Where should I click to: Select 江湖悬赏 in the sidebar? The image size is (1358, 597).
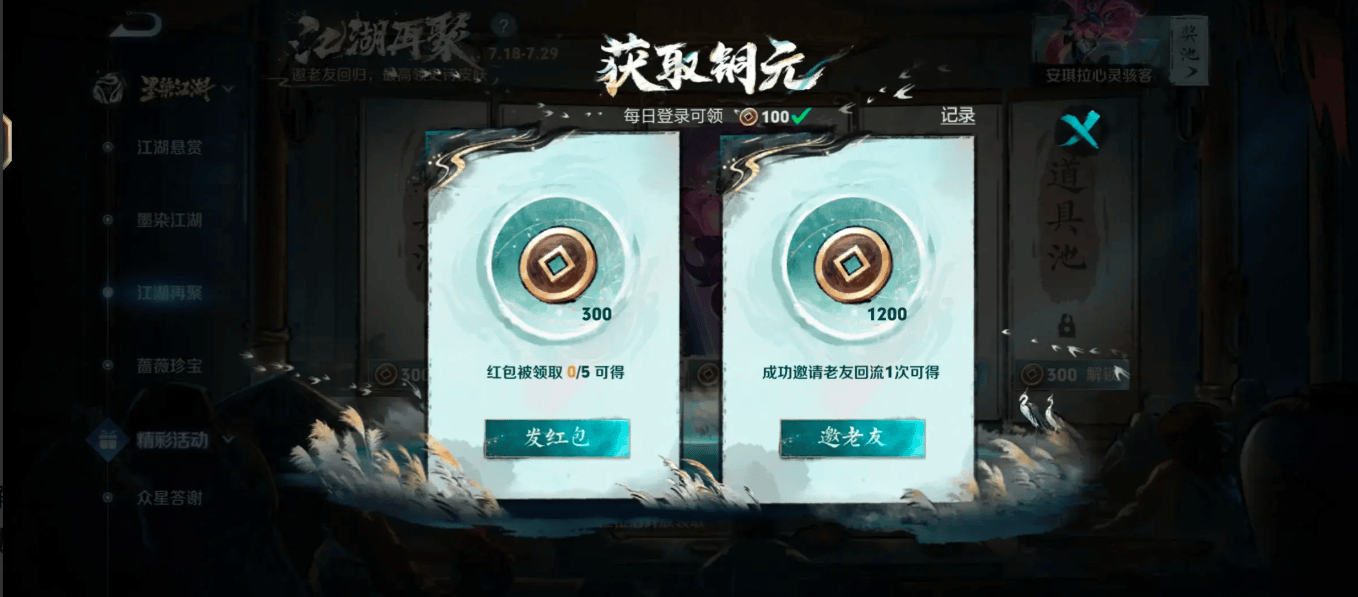pos(169,147)
